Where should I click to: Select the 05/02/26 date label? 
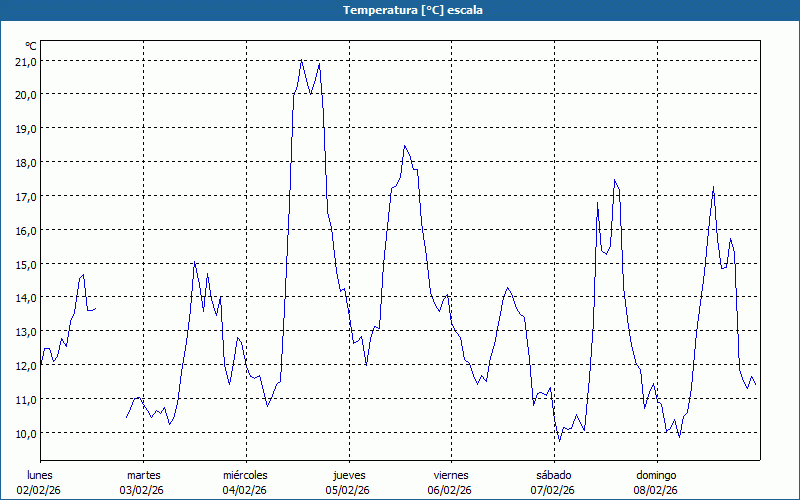coord(348,490)
